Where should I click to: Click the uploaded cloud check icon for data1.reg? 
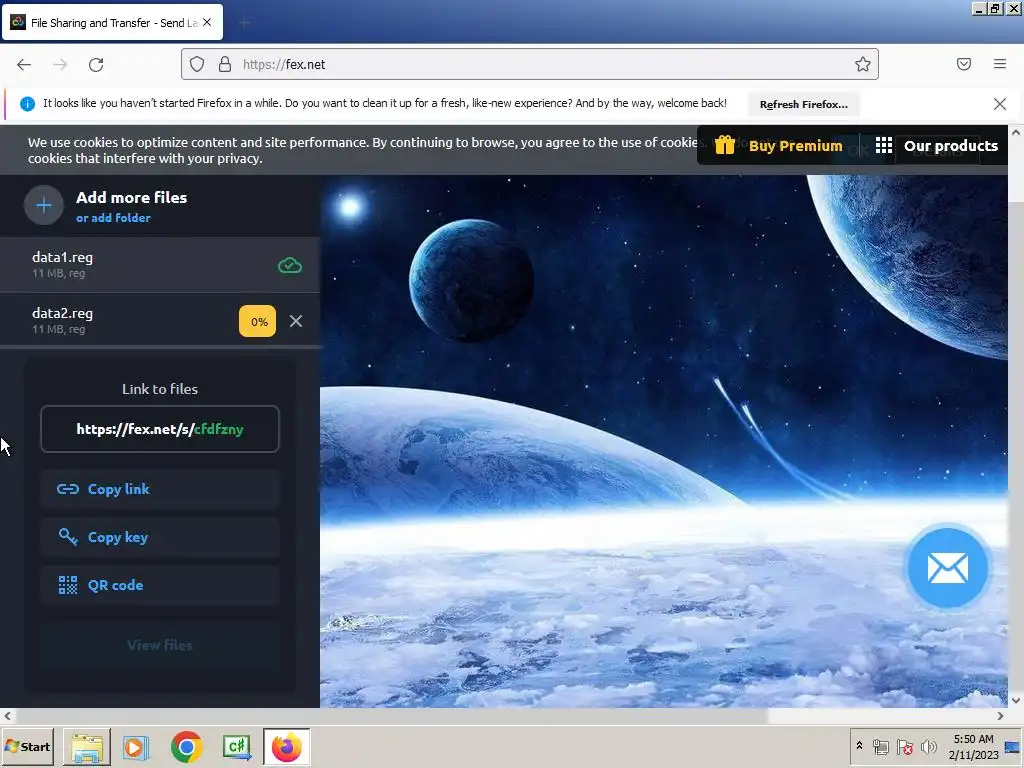point(290,265)
